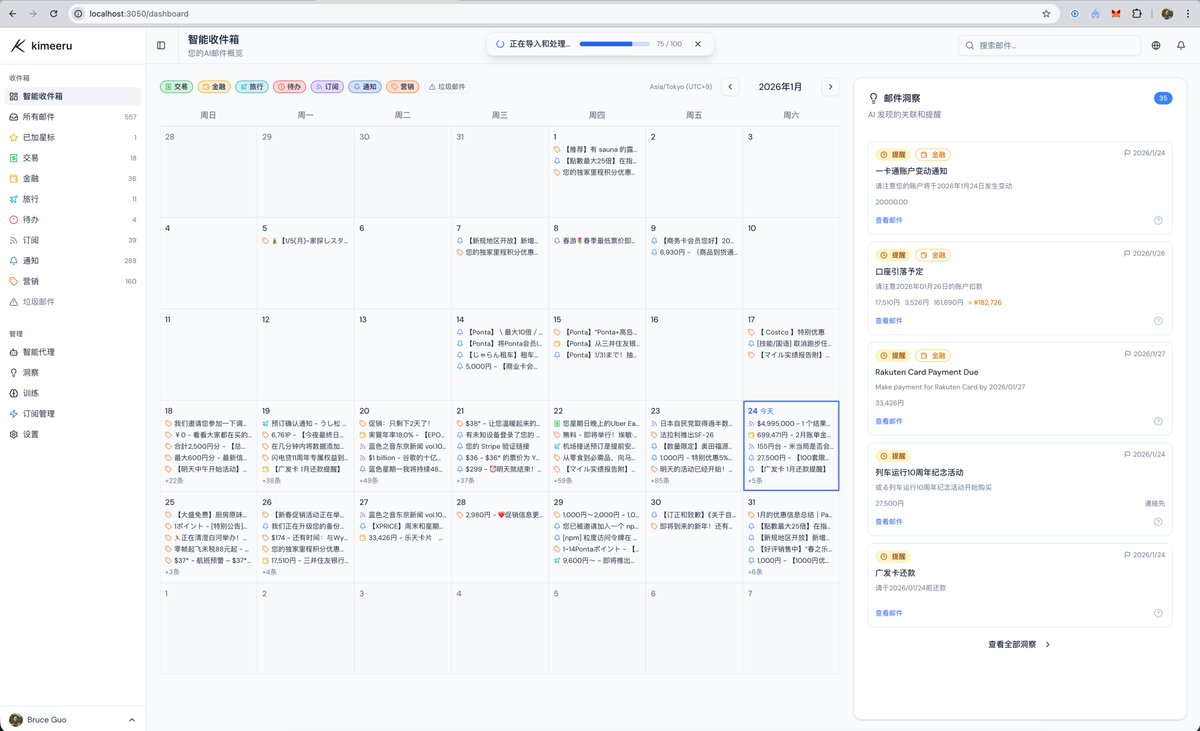Click 查看邮件 on Rakuten Card Payment Due
Image resolution: width=1200 pixels, height=731 pixels.
(889, 421)
